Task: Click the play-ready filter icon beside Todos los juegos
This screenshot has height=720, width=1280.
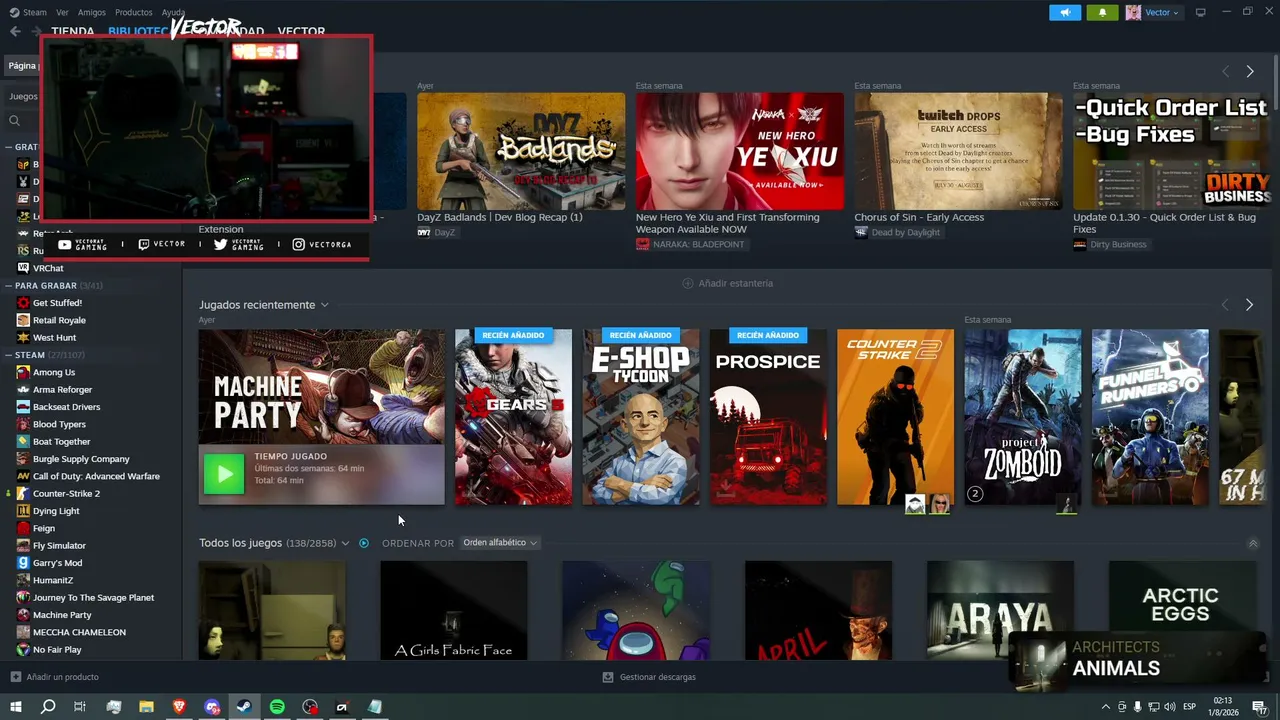Action: [x=364, y=543]
